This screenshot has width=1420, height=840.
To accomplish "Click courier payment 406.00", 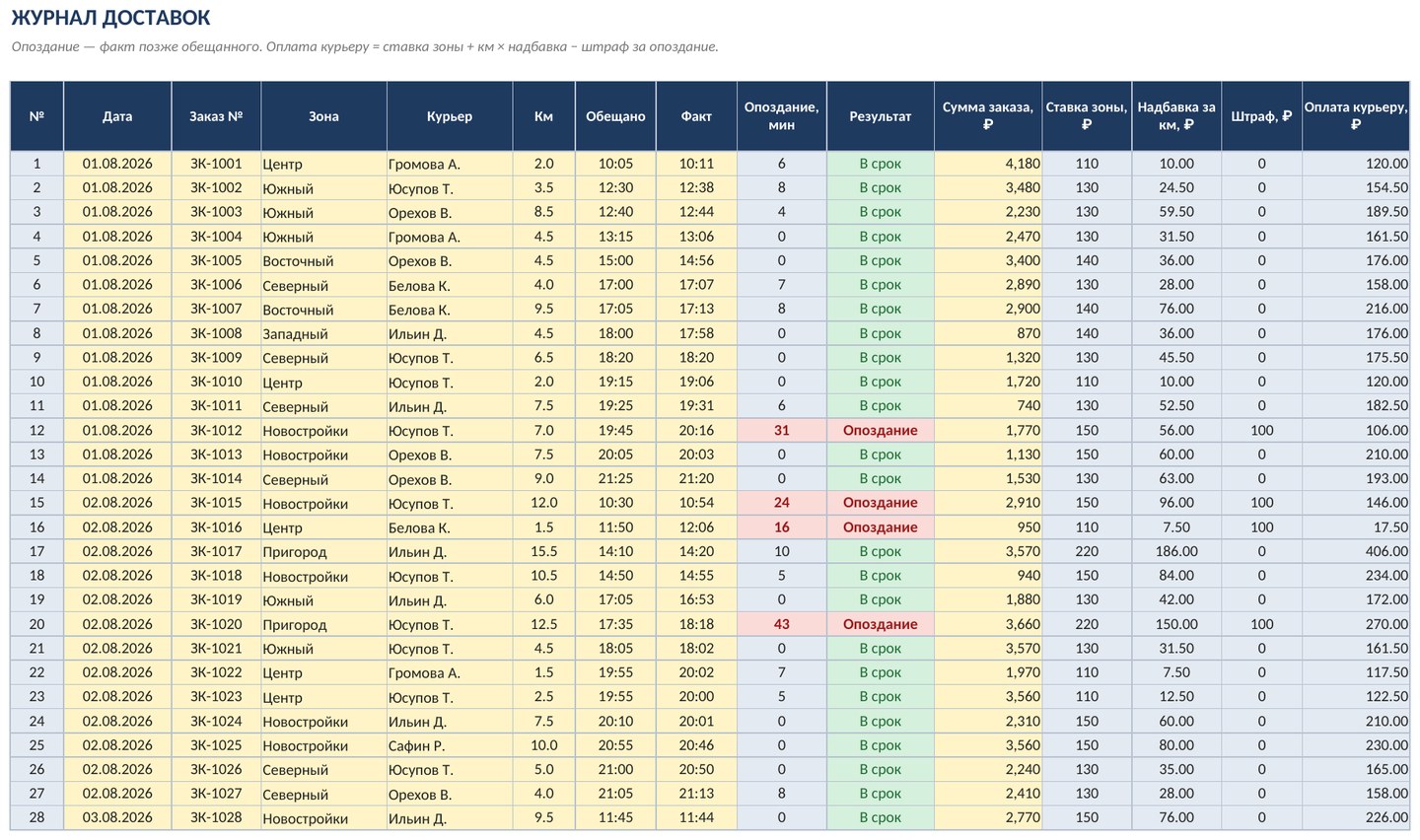I will [1356, 551].
